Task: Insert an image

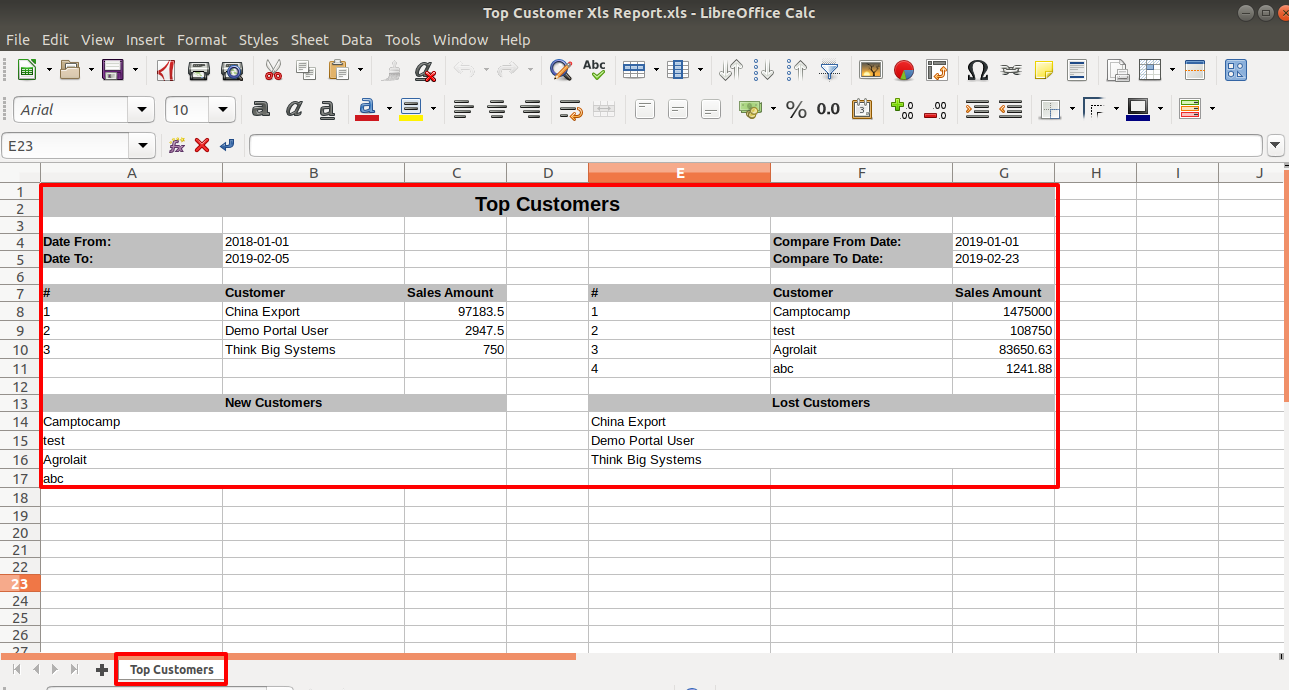Action: click(x=871, y=70)
